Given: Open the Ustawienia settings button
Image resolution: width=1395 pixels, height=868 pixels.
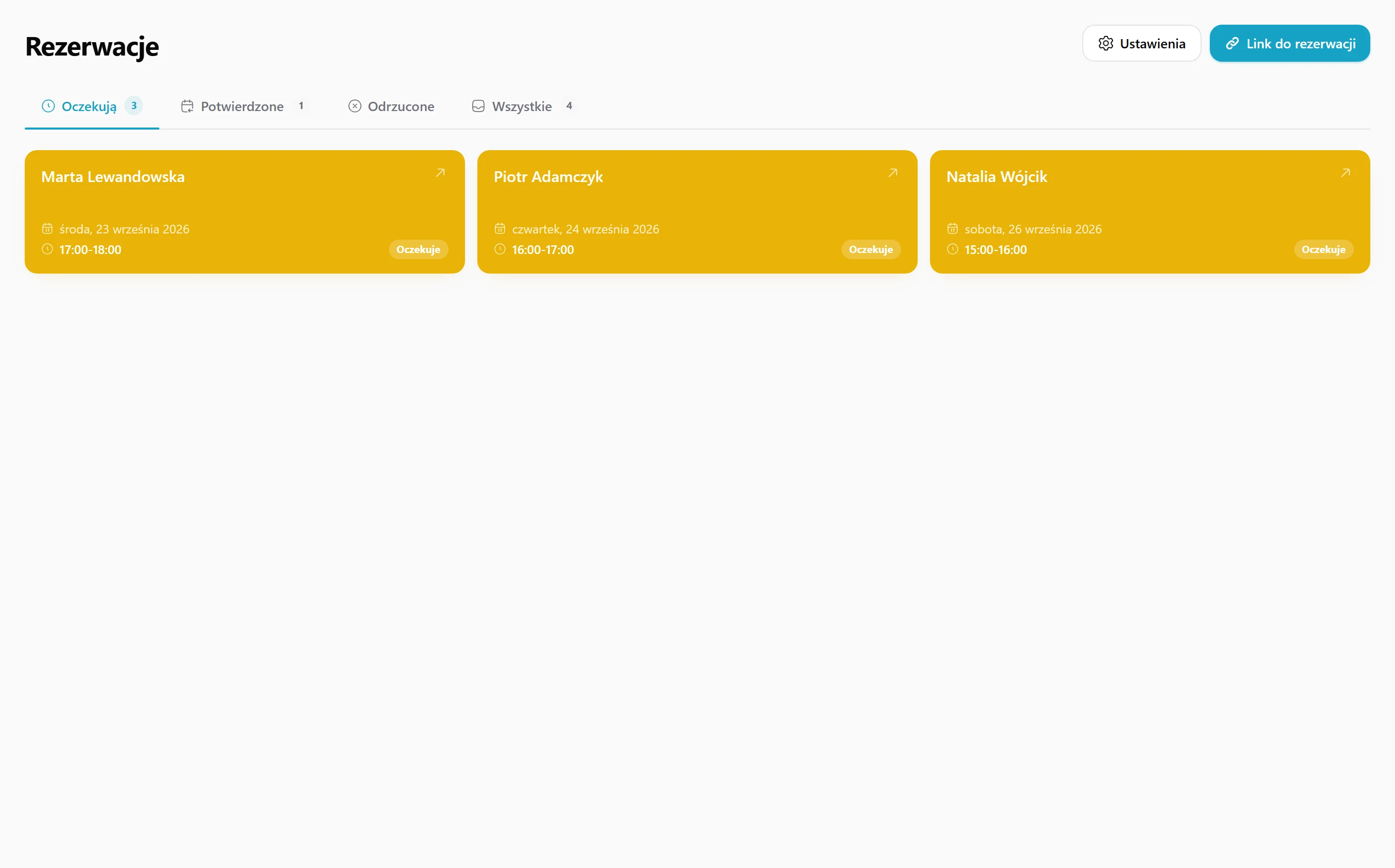Looking at the screenshot, I should pyautogui.click(x=1141, y=44).
